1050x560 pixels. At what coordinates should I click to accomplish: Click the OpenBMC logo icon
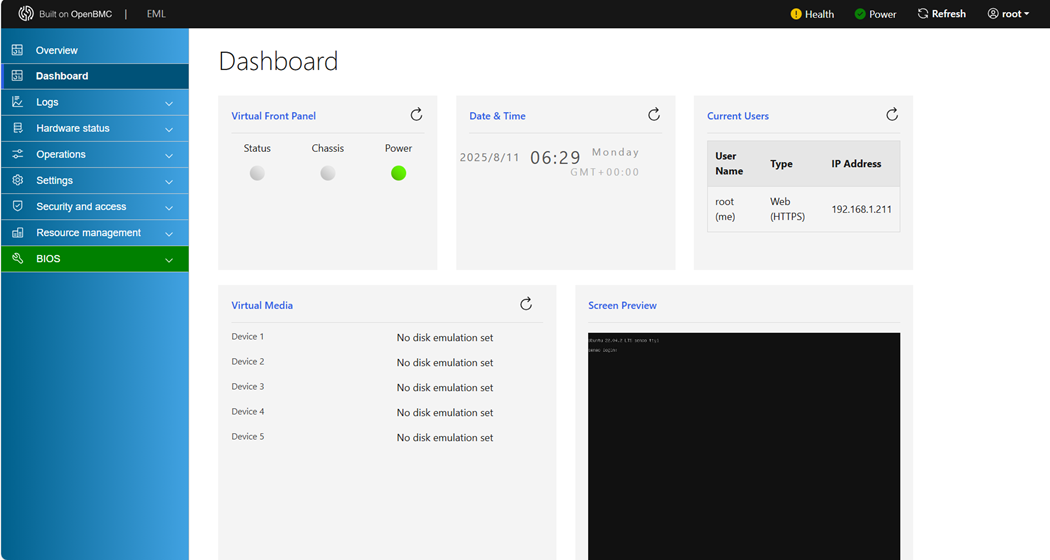[26, 14]
